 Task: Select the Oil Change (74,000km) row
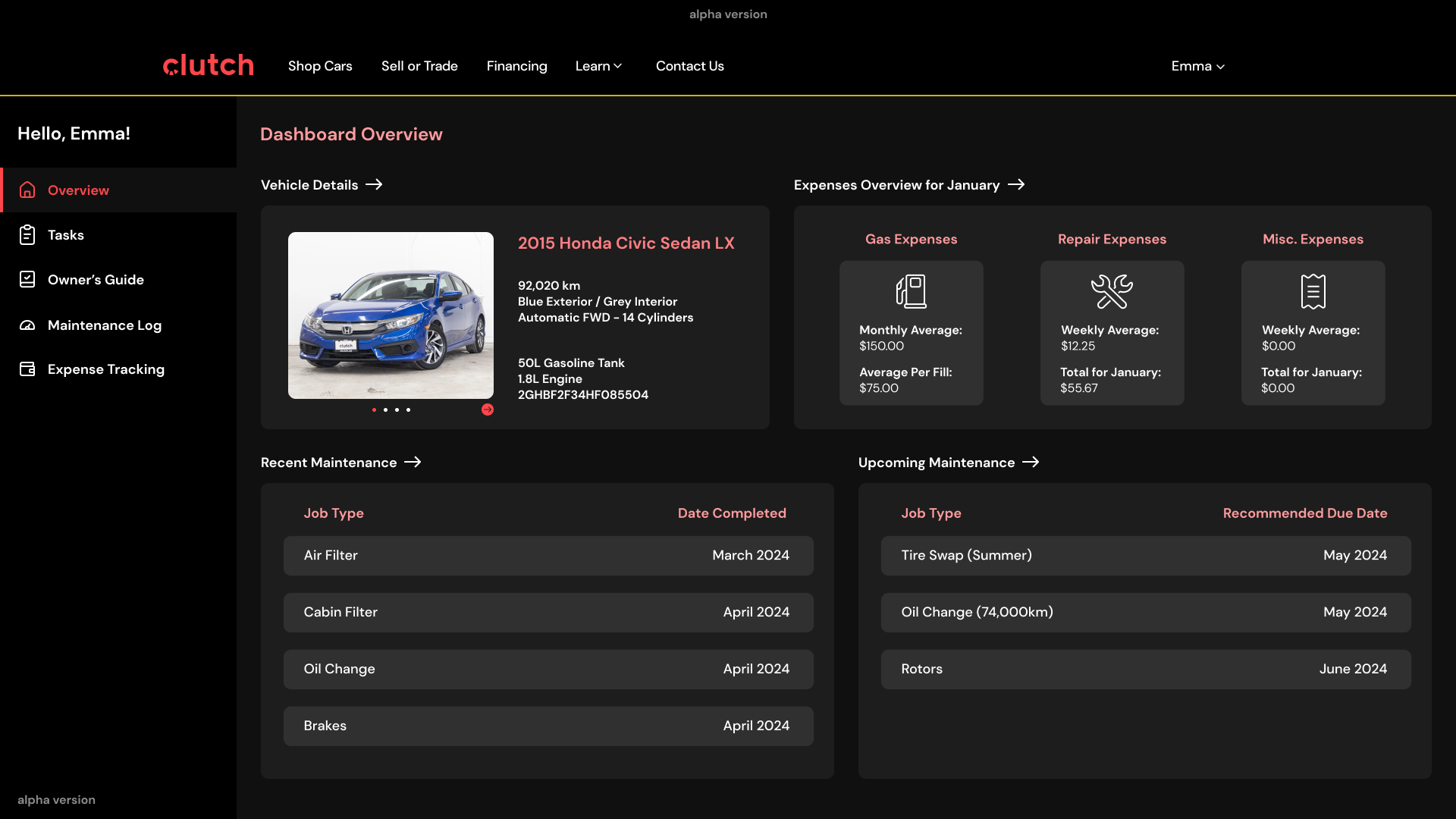click(1146, 613)
